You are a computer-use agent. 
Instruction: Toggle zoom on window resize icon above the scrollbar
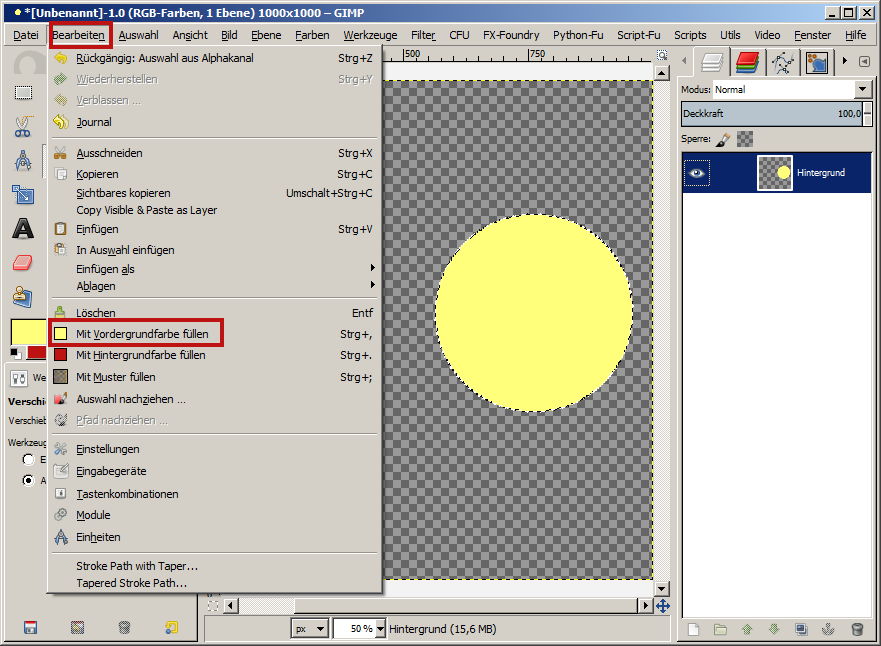[662, 55]
